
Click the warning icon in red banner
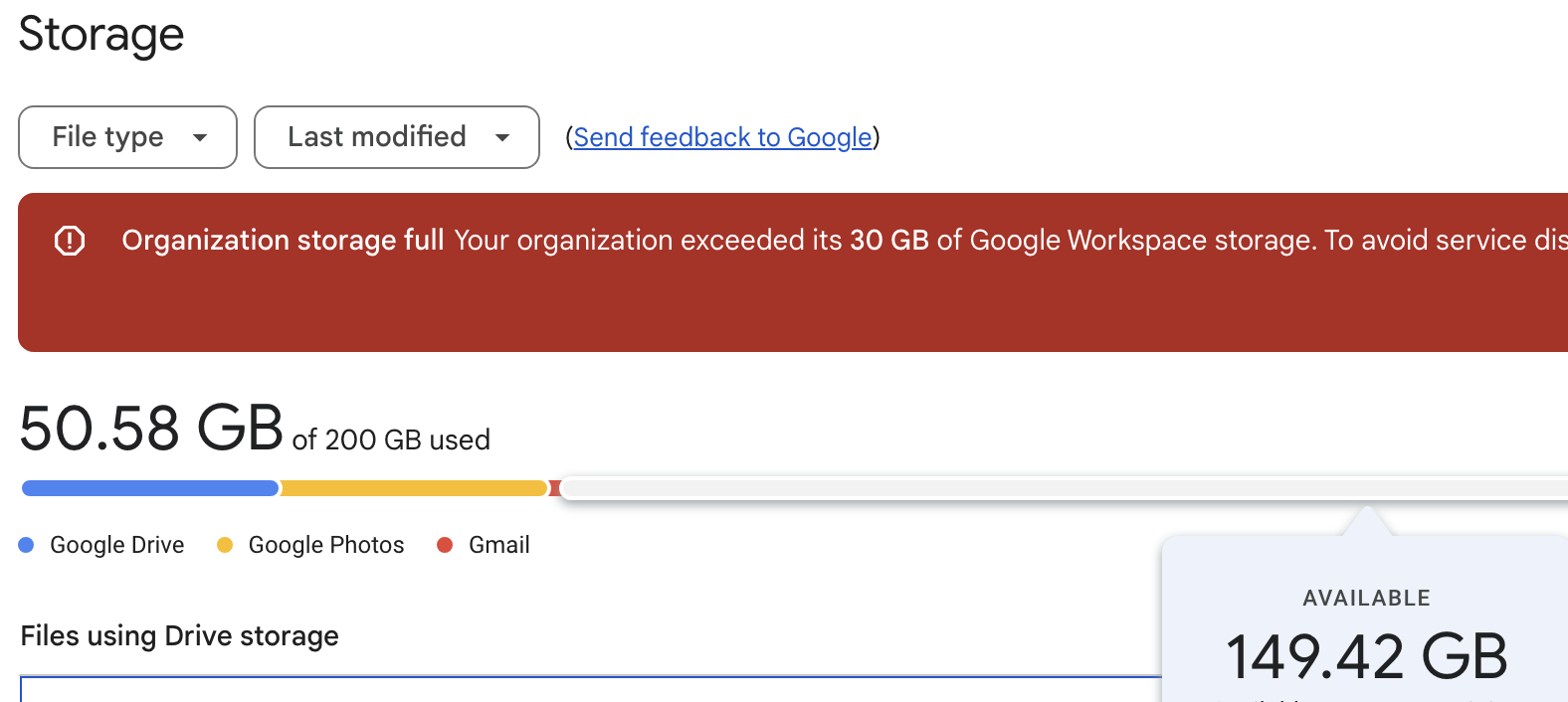70,241
